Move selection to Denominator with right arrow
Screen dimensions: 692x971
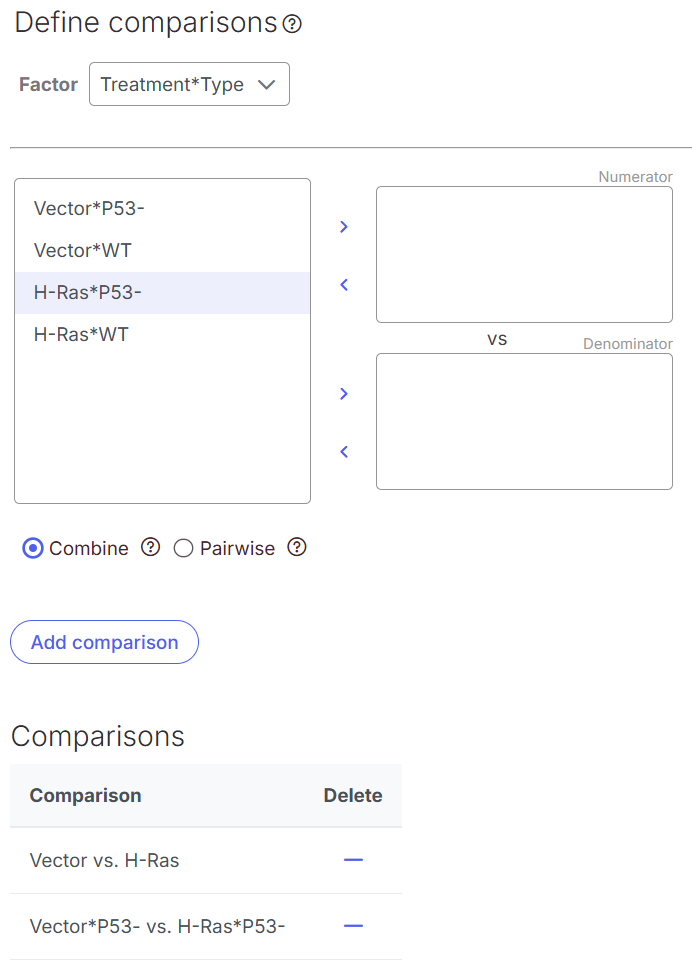click(344, 394)
